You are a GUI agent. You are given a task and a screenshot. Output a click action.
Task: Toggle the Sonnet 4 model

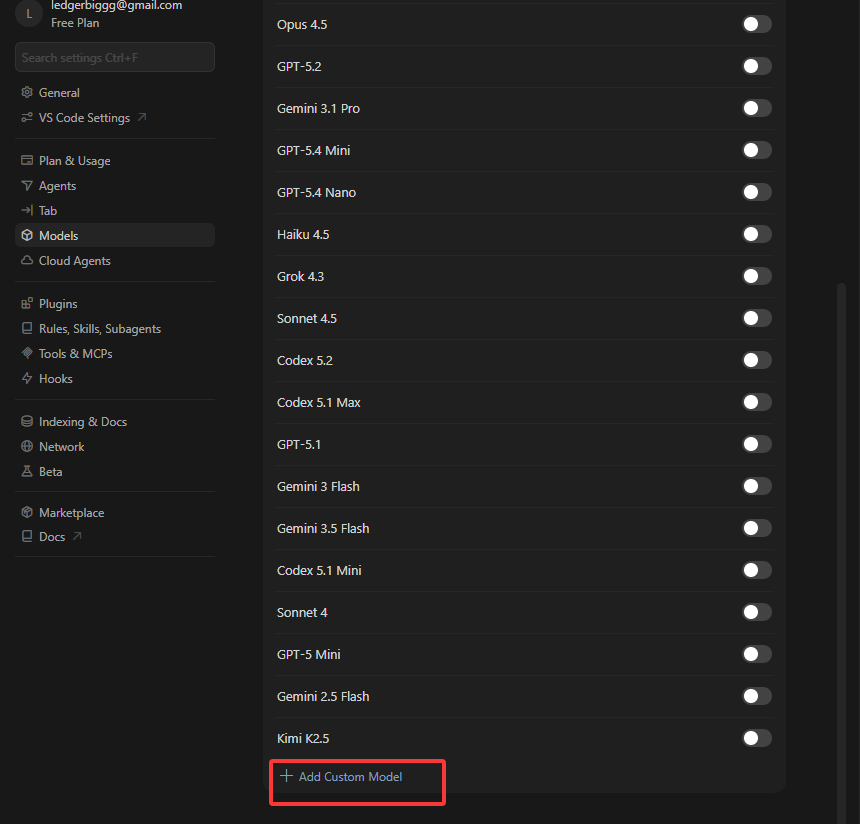[757, 612]
